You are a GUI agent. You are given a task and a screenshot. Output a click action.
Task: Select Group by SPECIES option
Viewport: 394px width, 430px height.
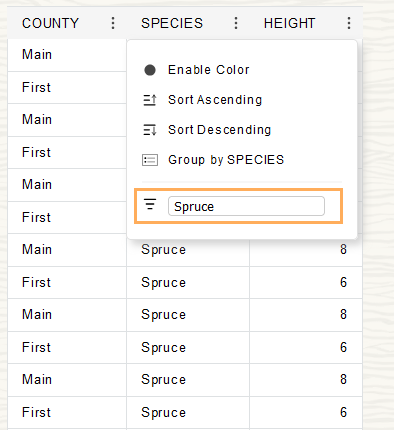(226, 160)
